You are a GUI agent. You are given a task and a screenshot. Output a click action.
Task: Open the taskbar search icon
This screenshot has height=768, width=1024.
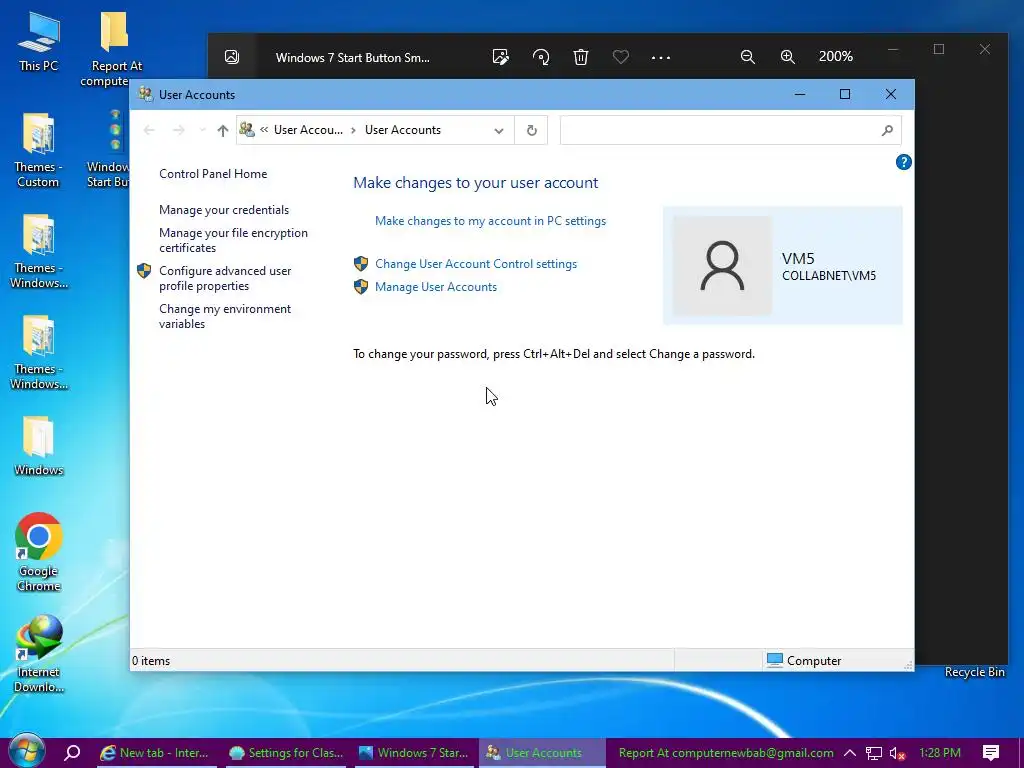[72, 752]
